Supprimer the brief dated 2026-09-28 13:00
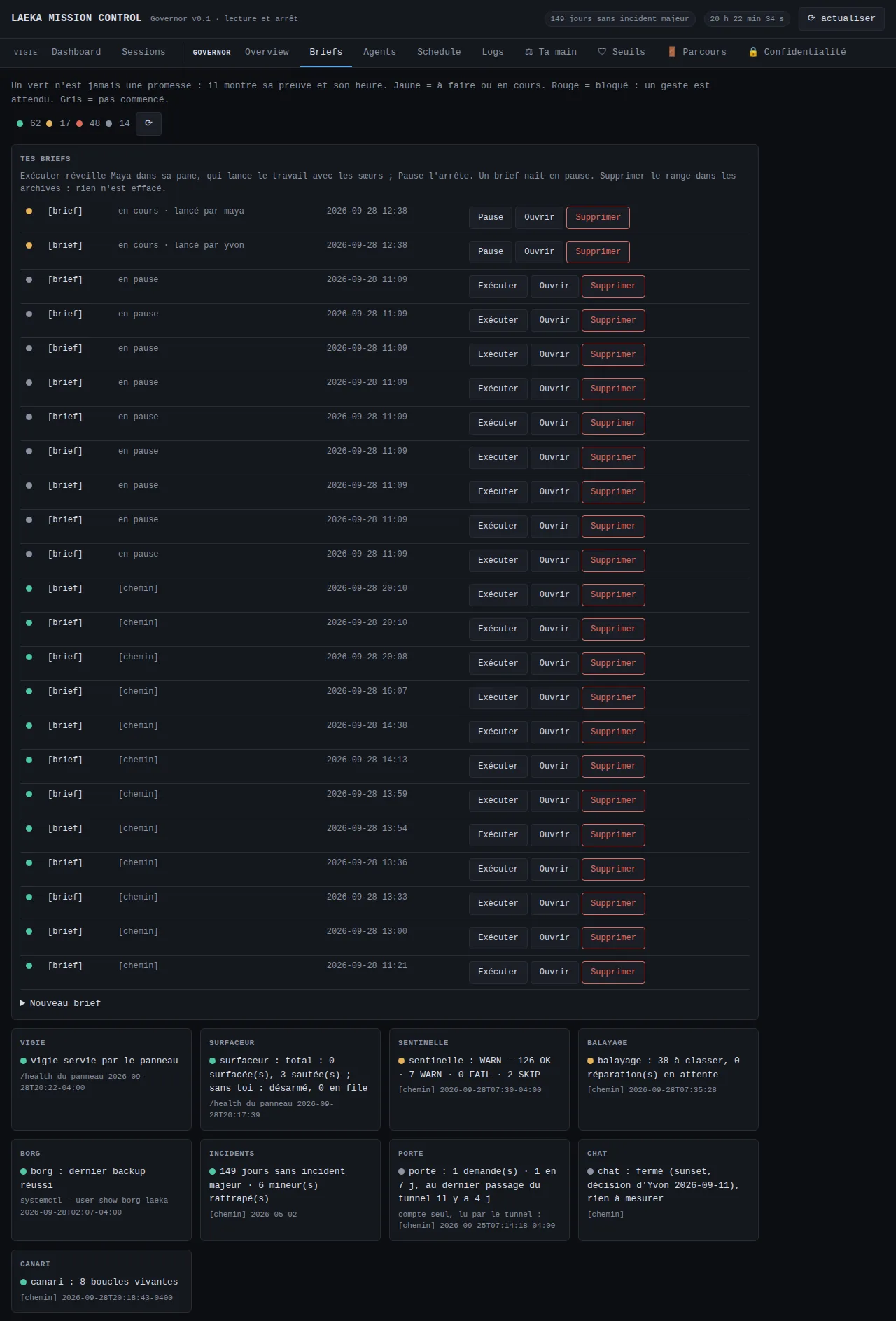 [613, 938]
